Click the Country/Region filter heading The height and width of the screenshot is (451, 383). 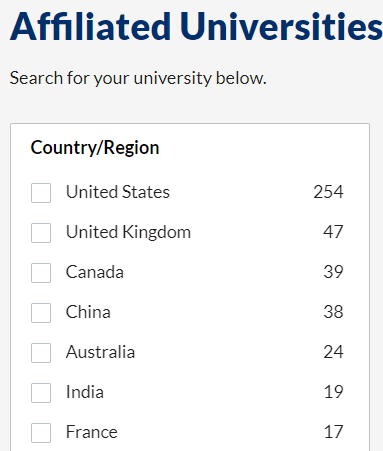click(95, 148)
